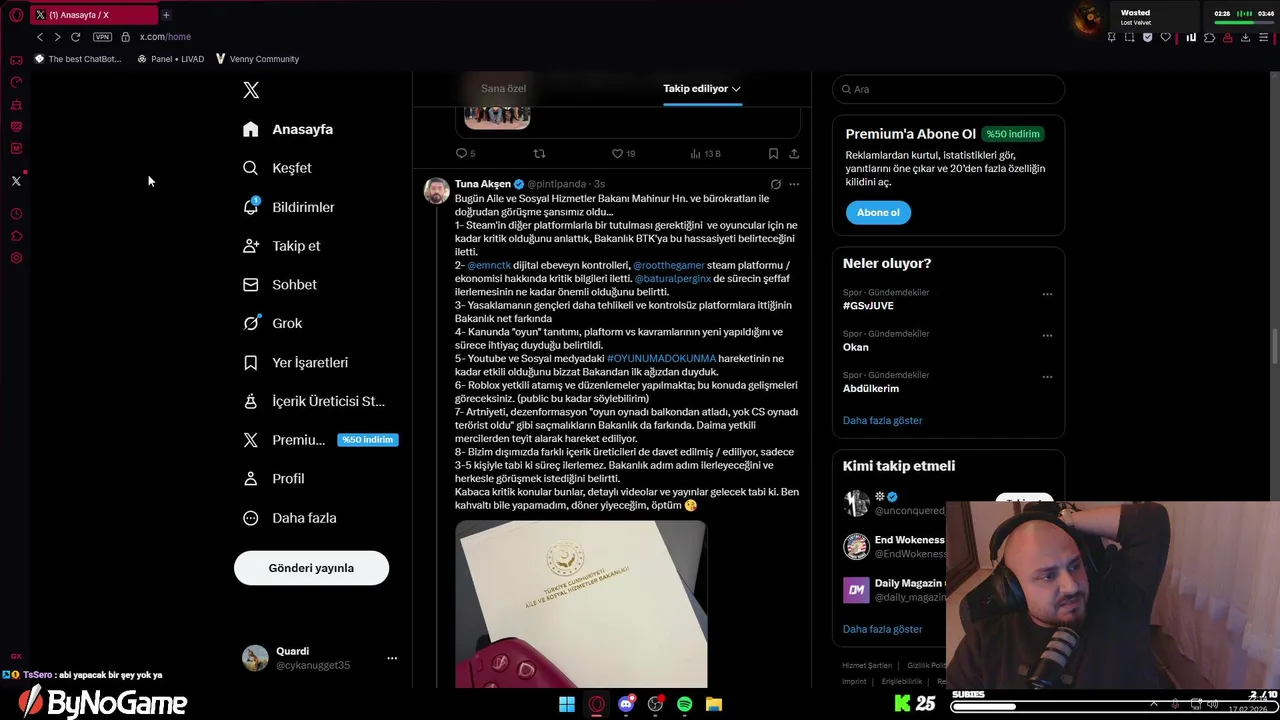Click Hizmet Şartları footer link
This screenshot has height=720, width=1280.
pyautogui.click(x=867, y=665)
